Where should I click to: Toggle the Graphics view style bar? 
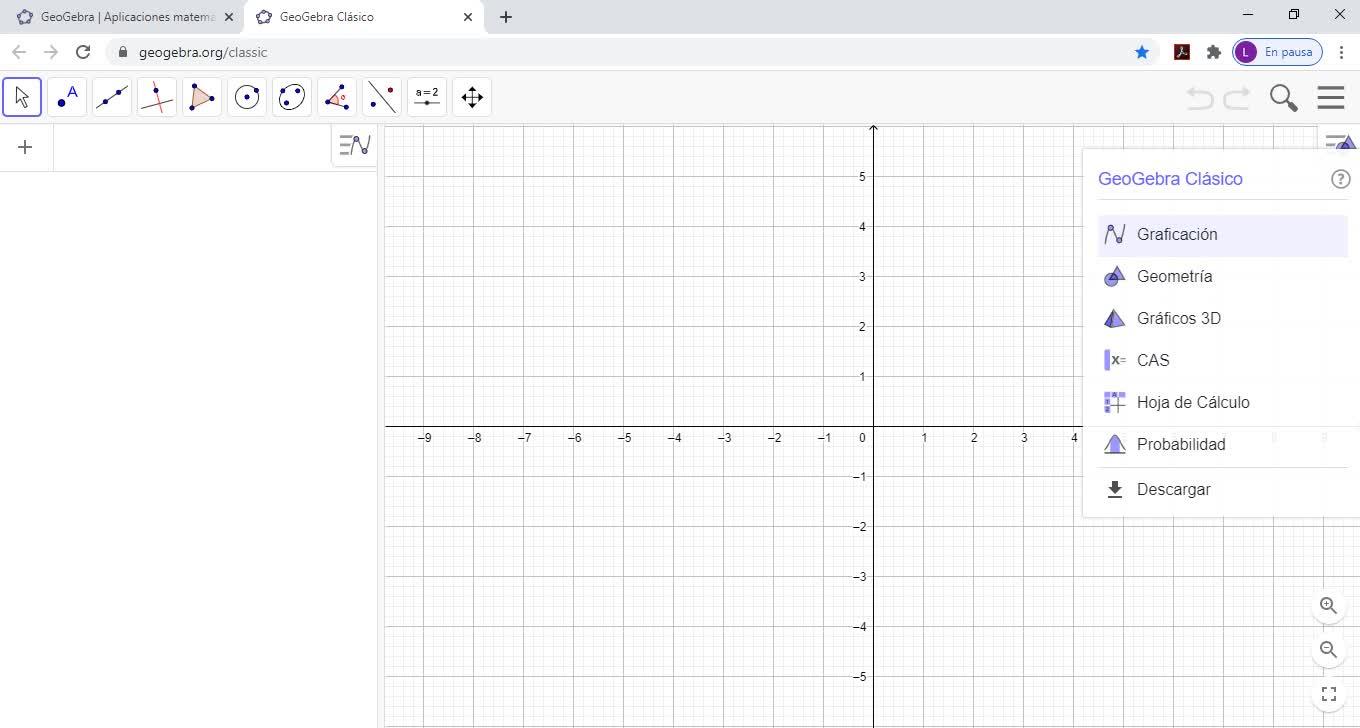pyautogui.click(x=1341, y=143)
